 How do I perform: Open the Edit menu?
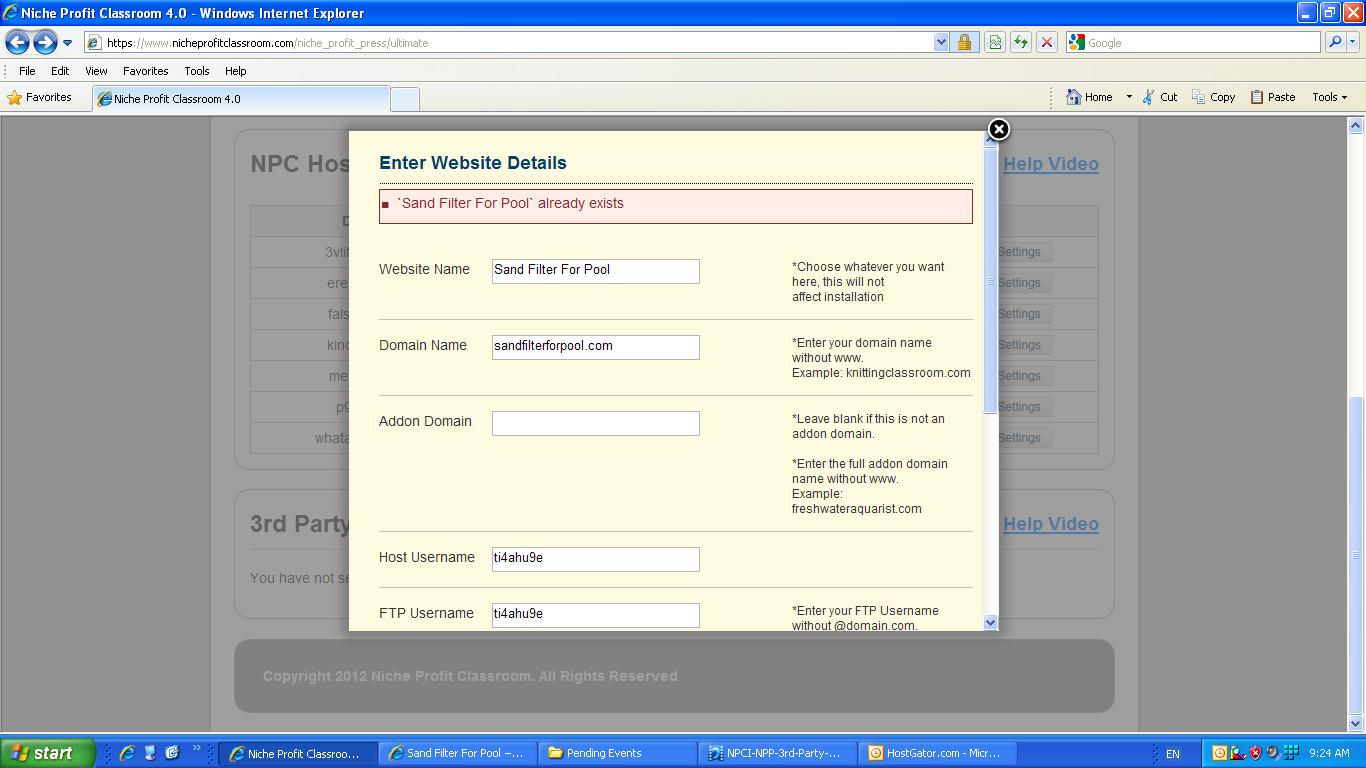(x=60, y=71)
